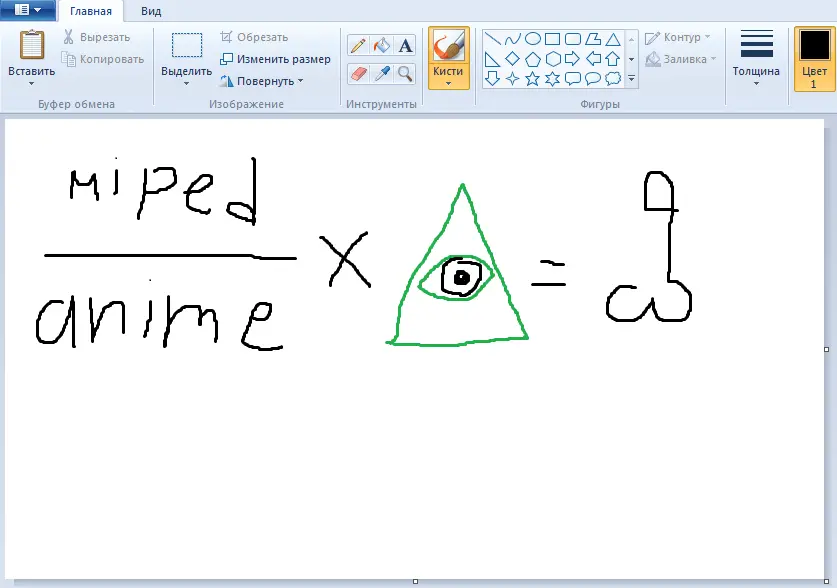Choose the Oval shape
The image size is (837, 588).
click(533, 39)
